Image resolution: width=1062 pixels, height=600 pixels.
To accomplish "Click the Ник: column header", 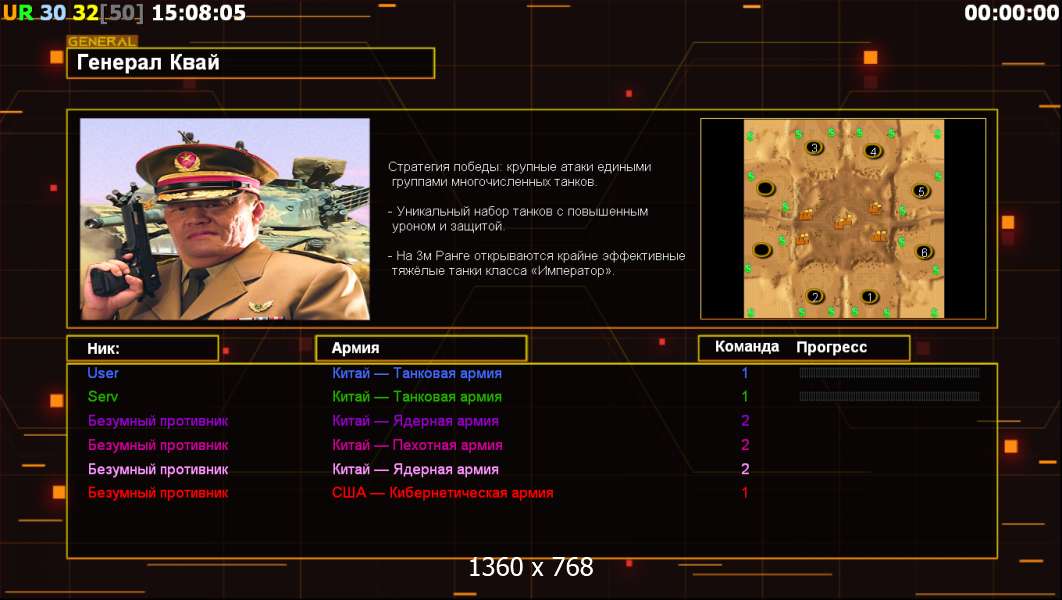I will pyautogui.click(x=143, y=348).
